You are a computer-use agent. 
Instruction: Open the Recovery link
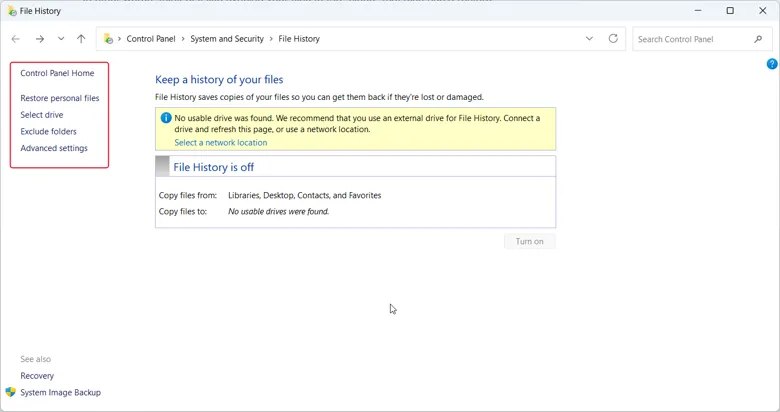(37, 376)
